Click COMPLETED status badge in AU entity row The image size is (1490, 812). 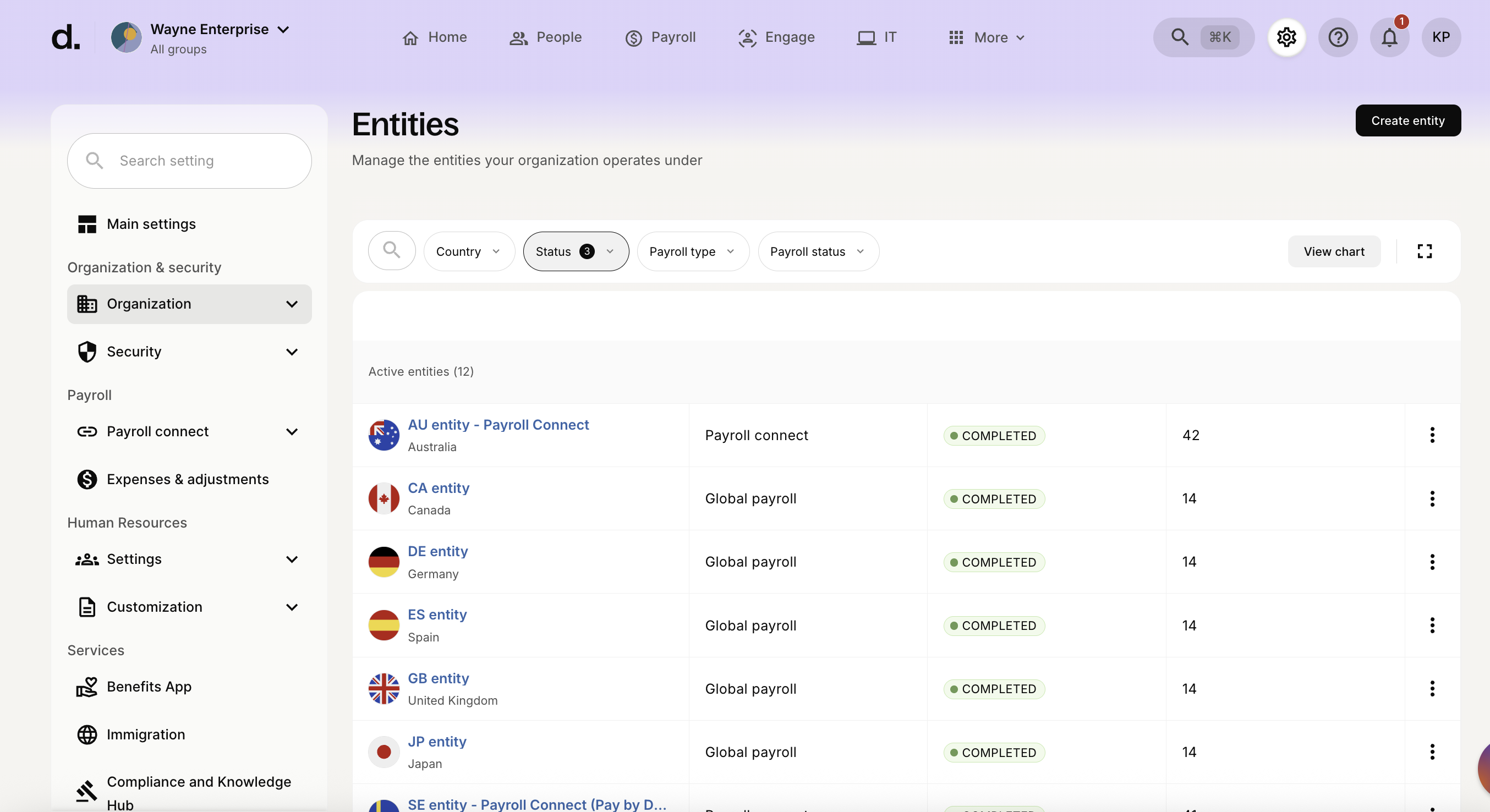[x=994, y=436]
